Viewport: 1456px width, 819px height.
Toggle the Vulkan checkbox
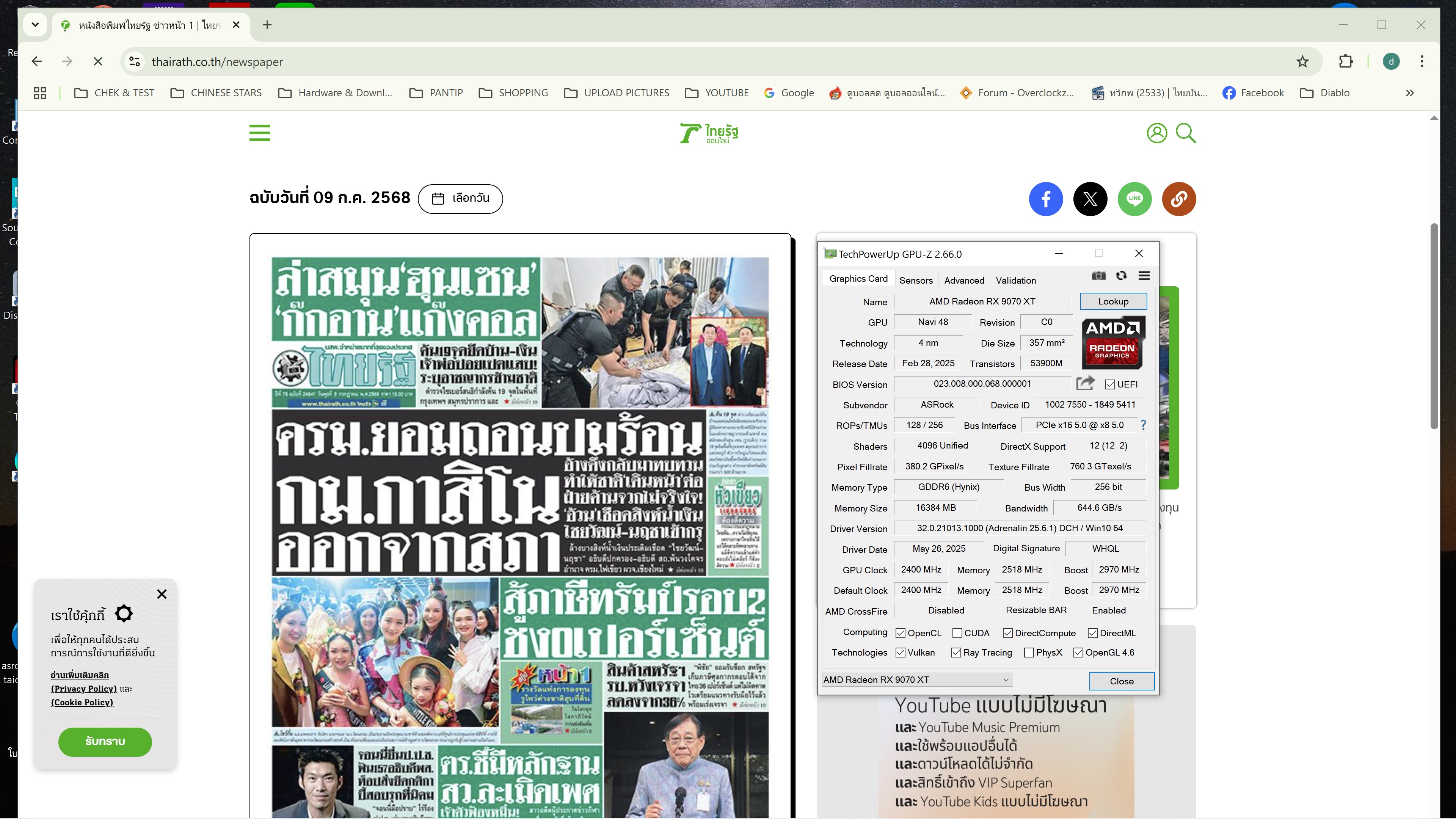[x=901, y=652]
